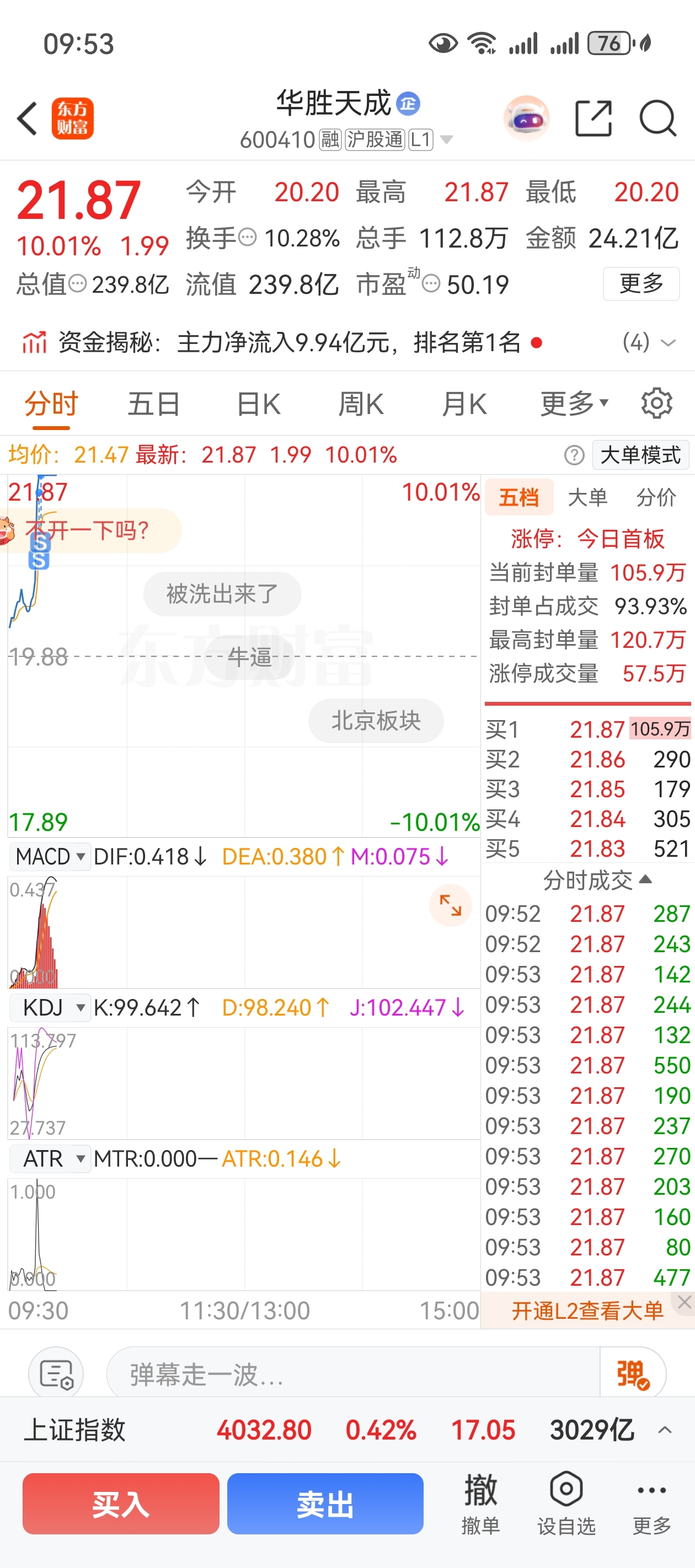Screen dimensions: 695x1568
Task: Tap the help question mark icon
Action: (574, 455)
